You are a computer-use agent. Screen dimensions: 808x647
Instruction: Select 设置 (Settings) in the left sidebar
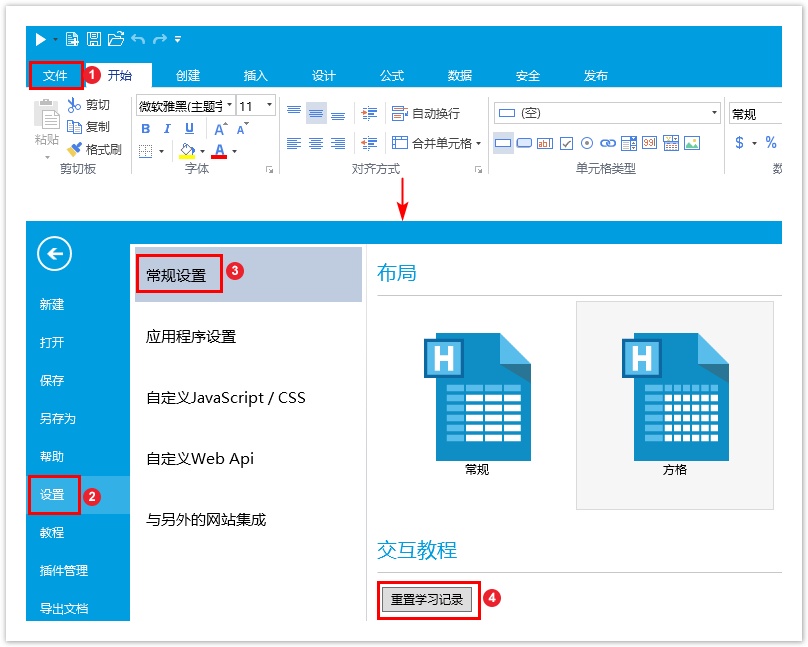coord(53,494)
